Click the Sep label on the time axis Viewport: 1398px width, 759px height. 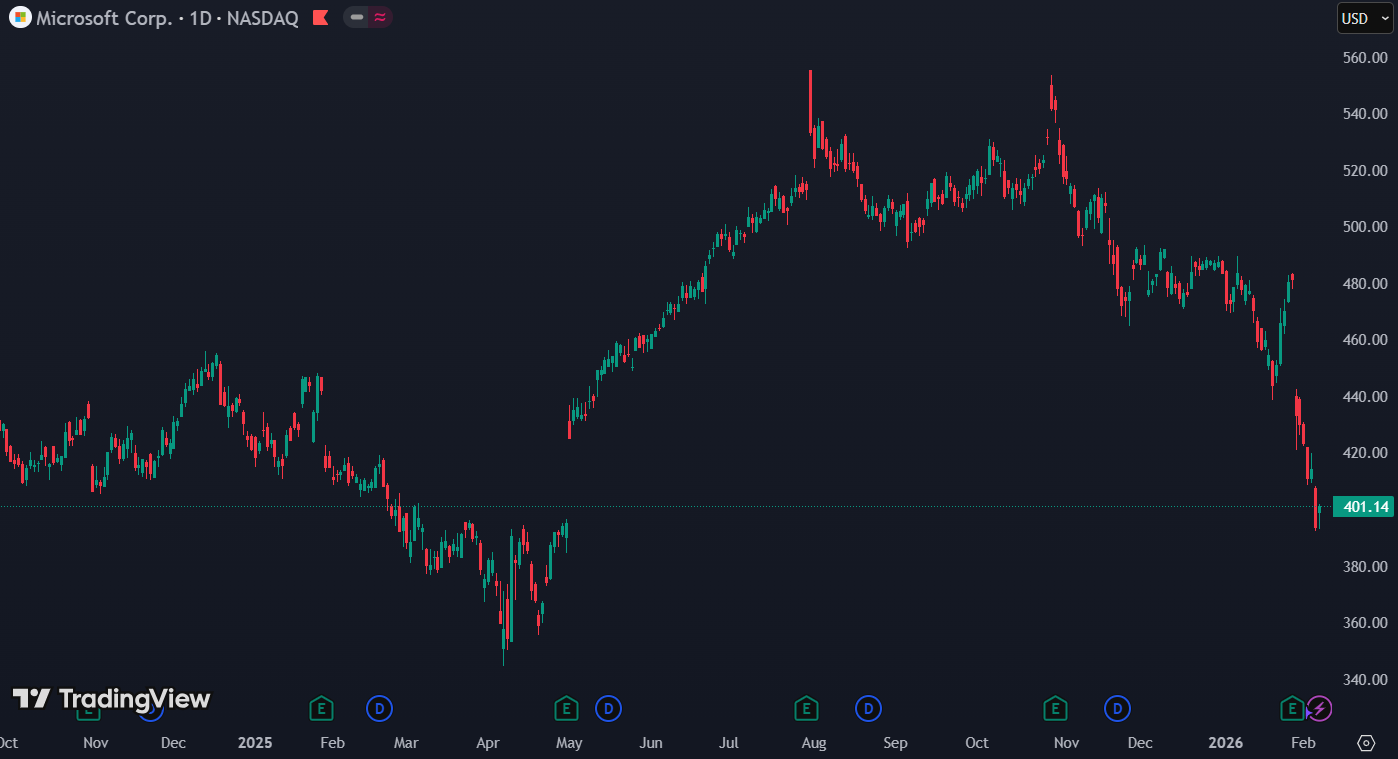(x=895, y=743)
